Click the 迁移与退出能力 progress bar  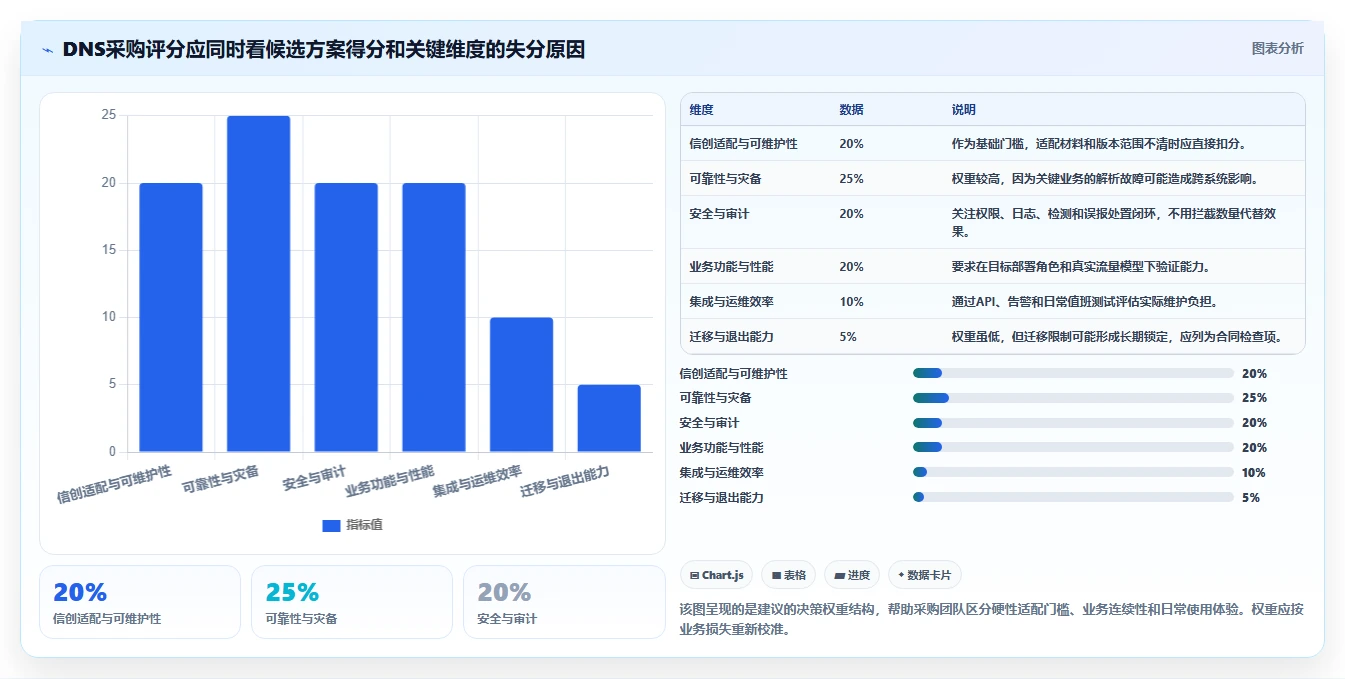click(1073, 497)
